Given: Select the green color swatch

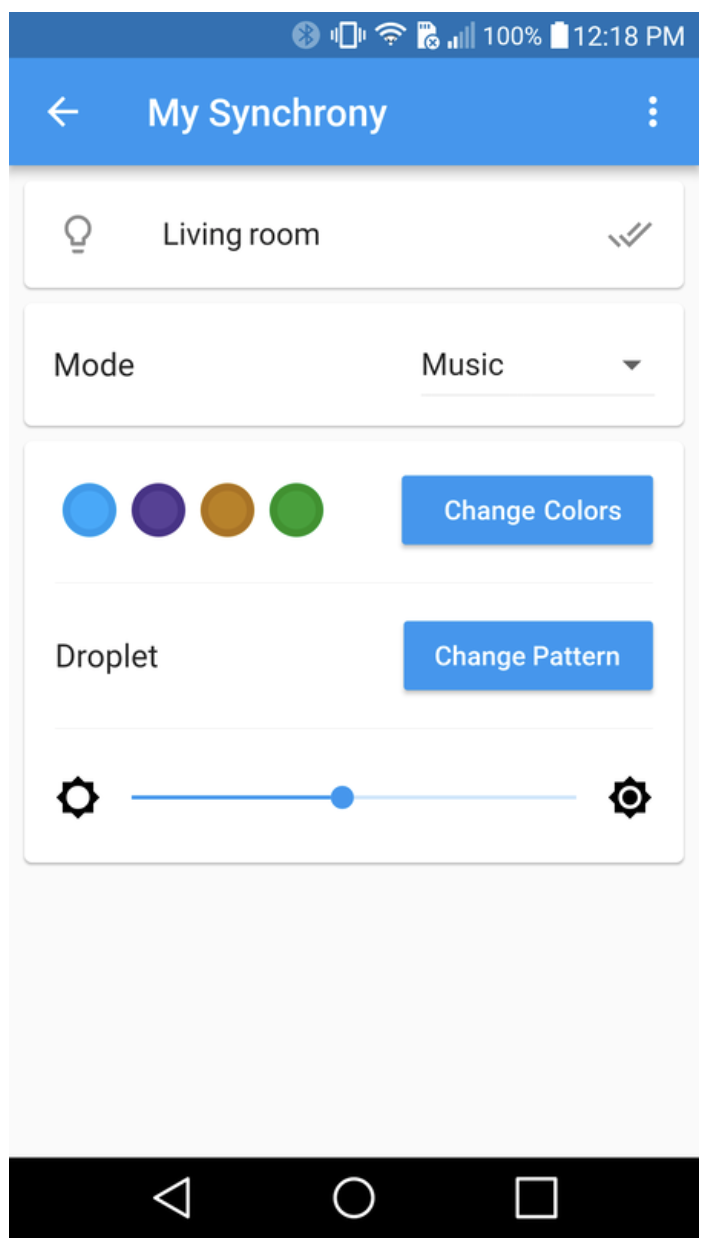Looking at the screenshot, I should click(297, 510).
